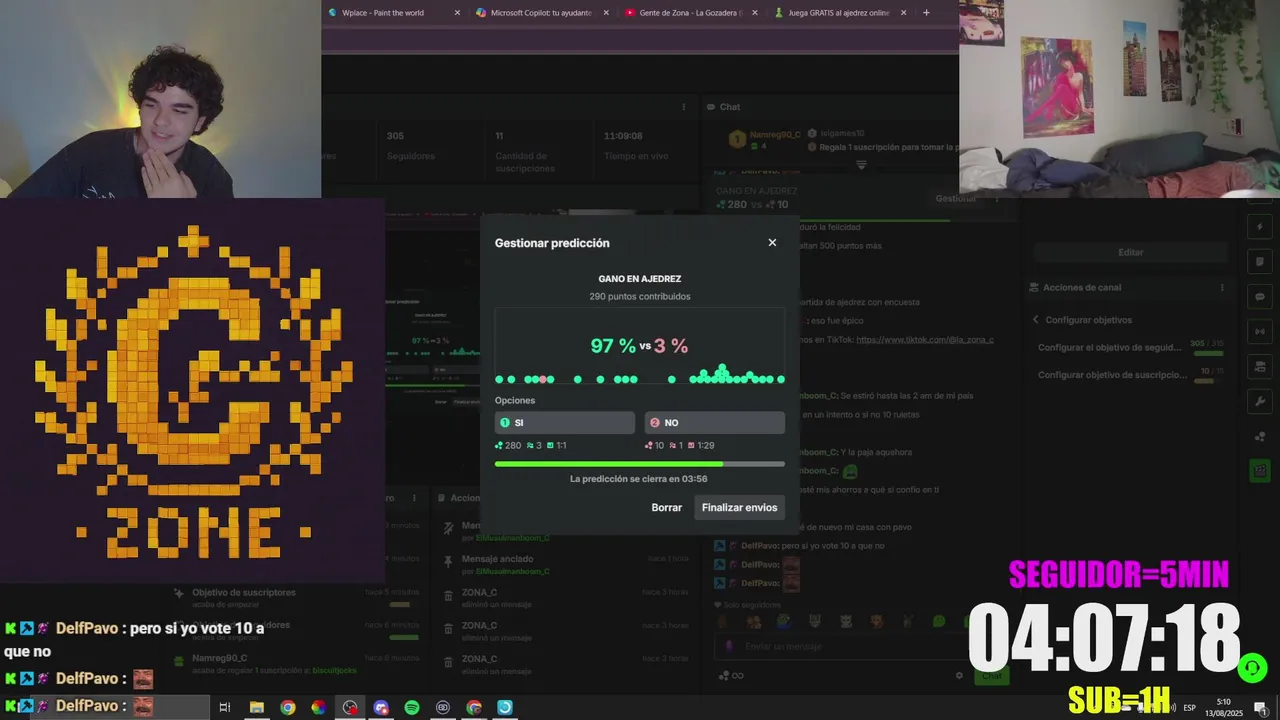Click the 97 % percentage in prediction chart

coord(613,346)
